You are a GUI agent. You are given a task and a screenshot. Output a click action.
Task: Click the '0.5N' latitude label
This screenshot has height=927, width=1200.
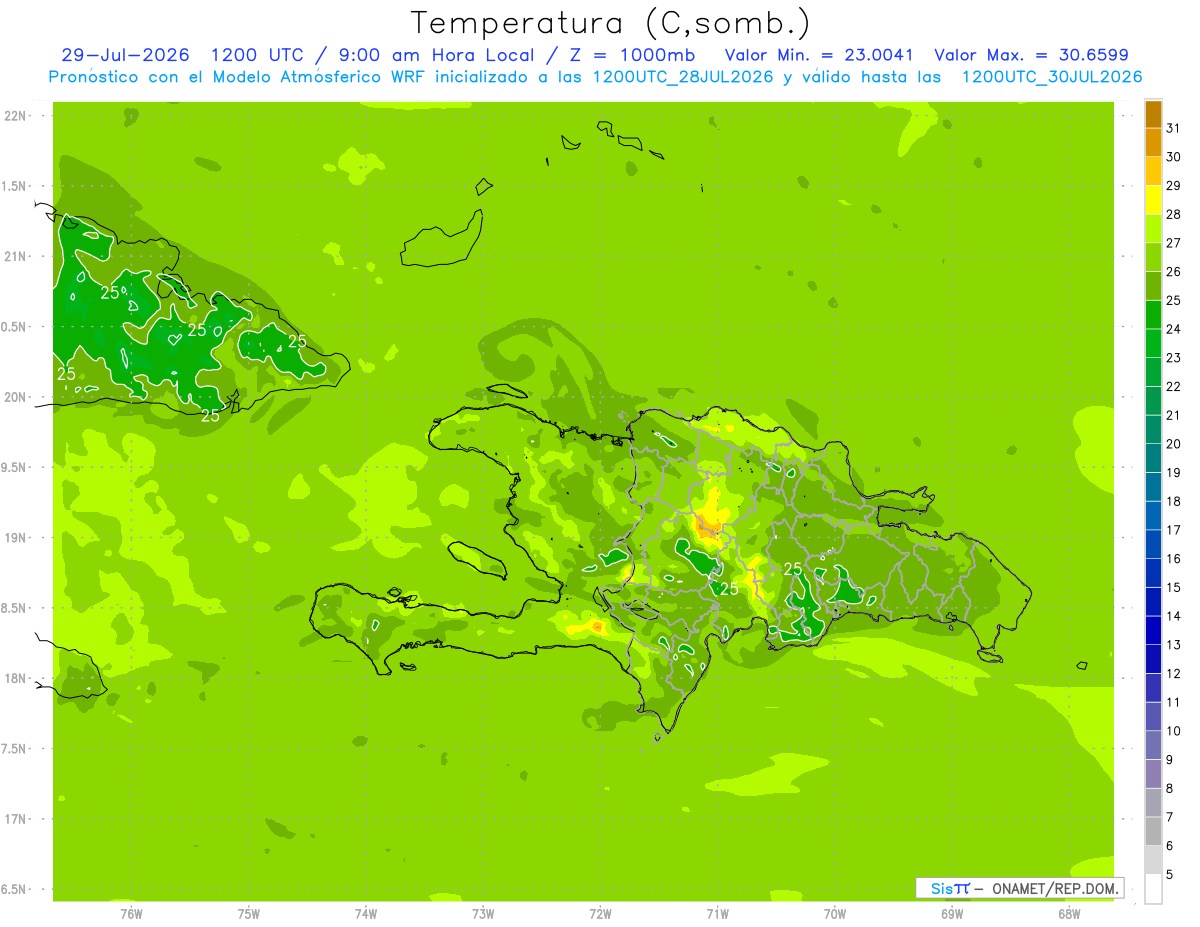click(15, 327)
